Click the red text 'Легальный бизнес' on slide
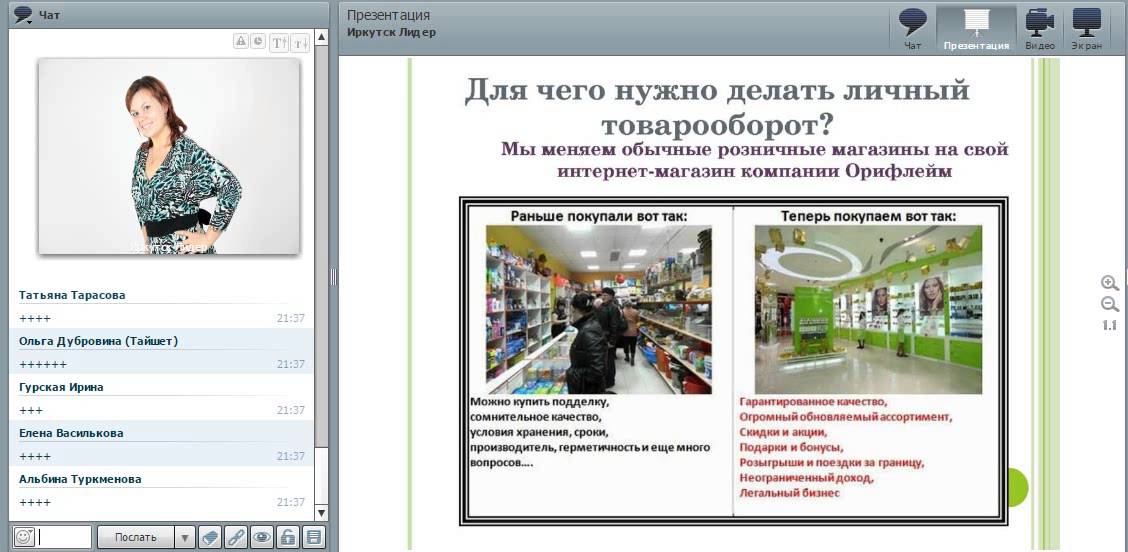Viewport: 1128px width, 552px height. (790, 493)
